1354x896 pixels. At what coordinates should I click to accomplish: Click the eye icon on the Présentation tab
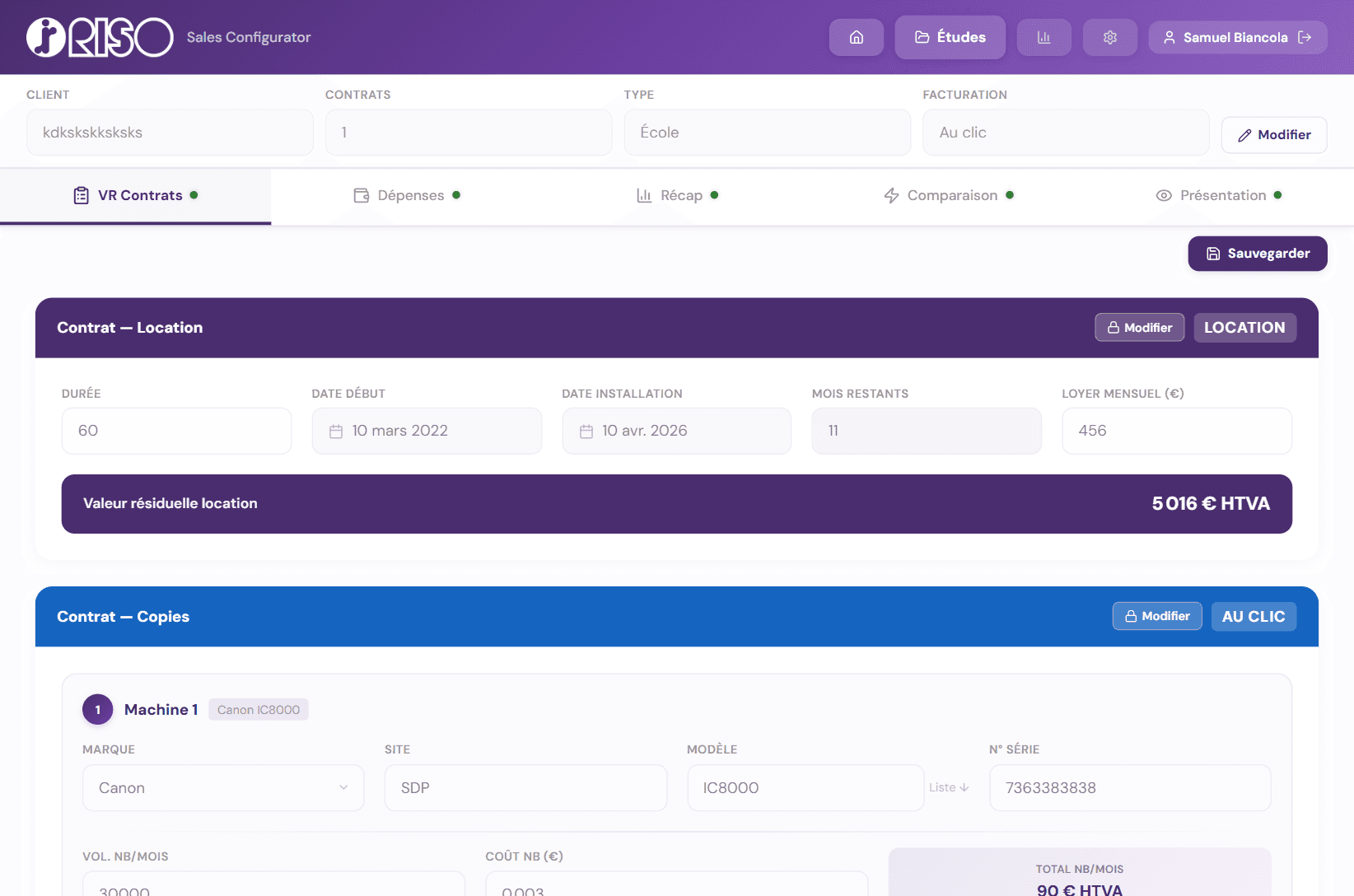point(1164,195)
